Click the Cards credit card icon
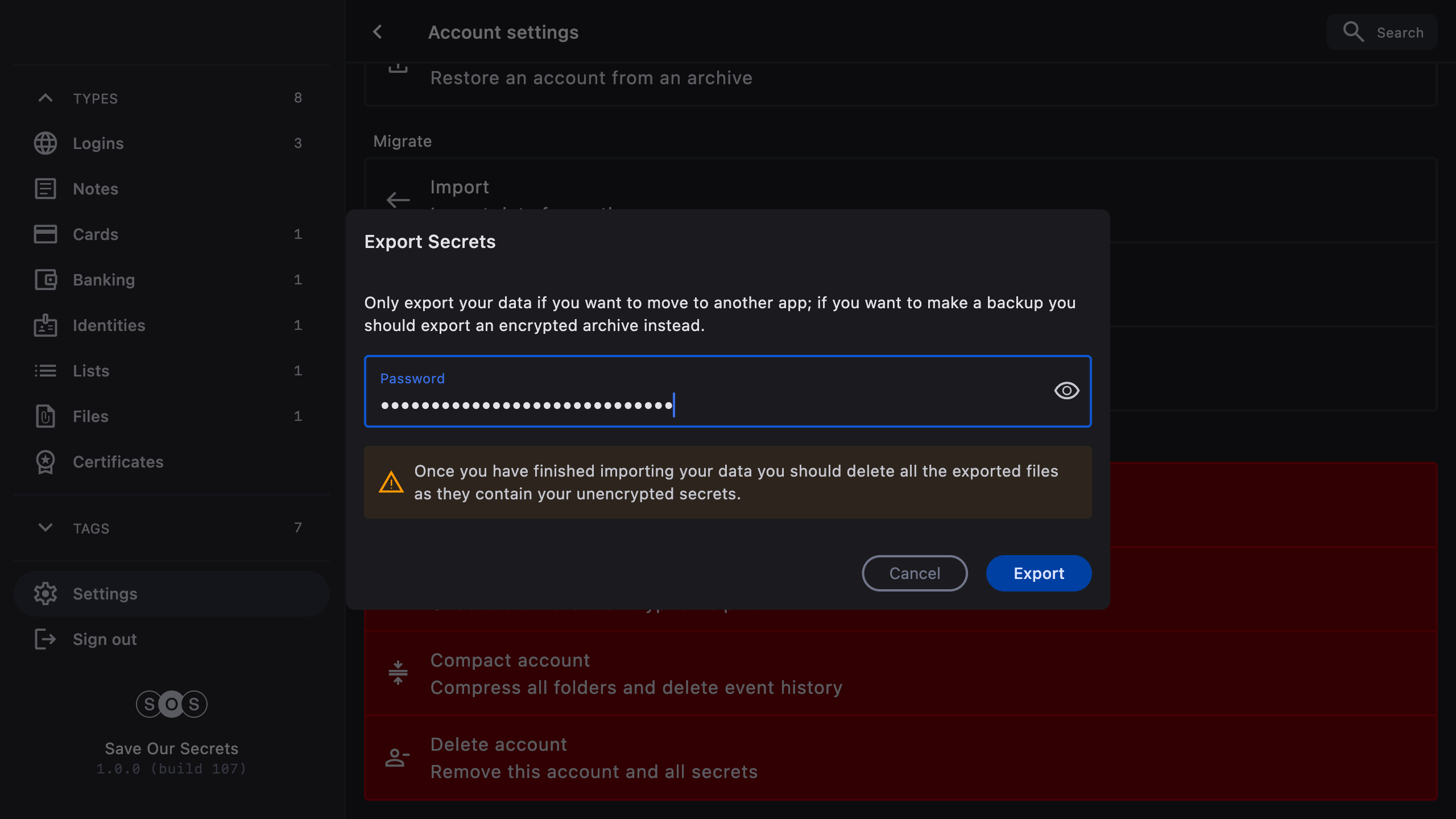Image resolution: width=1456 pixels, height=819 pixels. pyautogui.click(x=45, y=234)
